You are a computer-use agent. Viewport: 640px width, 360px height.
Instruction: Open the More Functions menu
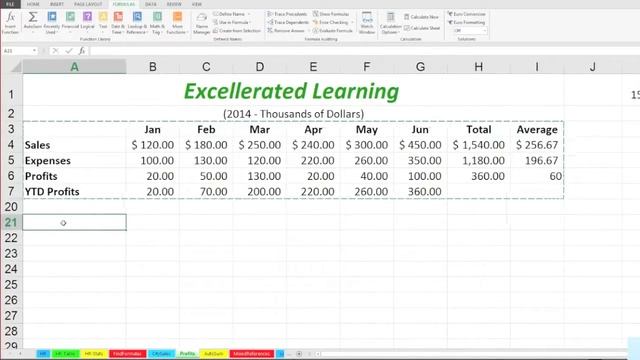click(x=177, y=23)
